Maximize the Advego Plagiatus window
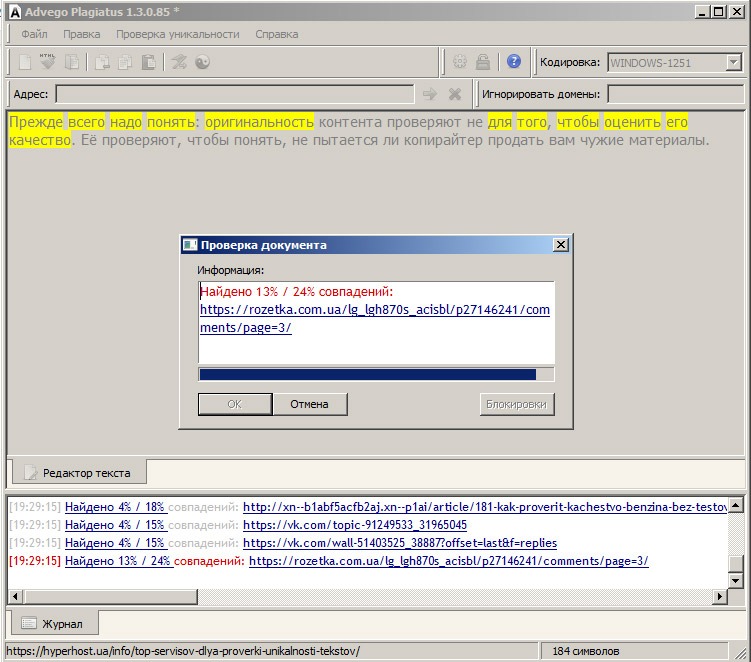This screenshot has width=751, height=662. (718, 12)
